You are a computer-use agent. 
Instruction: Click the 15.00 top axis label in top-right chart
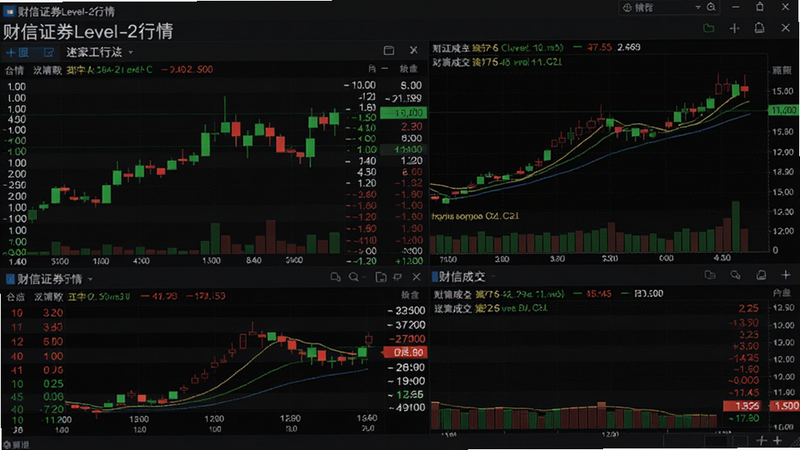click(x=783, y=91)
